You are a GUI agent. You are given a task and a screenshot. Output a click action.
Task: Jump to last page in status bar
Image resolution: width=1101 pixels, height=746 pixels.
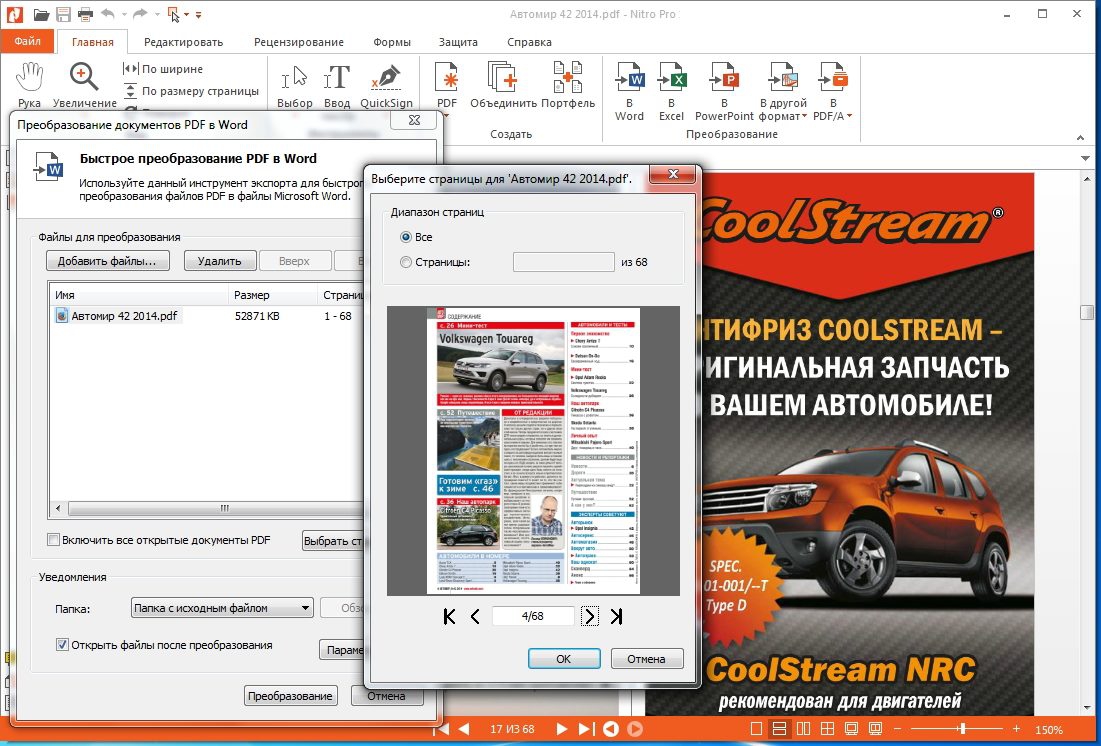tap(586, 729)
